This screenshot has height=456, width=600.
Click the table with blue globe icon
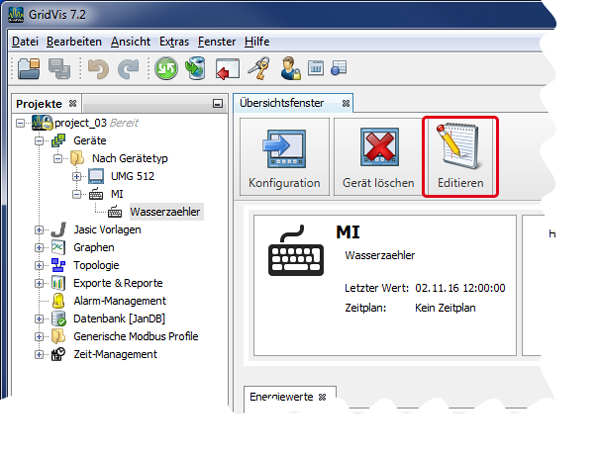coord(339,68)
